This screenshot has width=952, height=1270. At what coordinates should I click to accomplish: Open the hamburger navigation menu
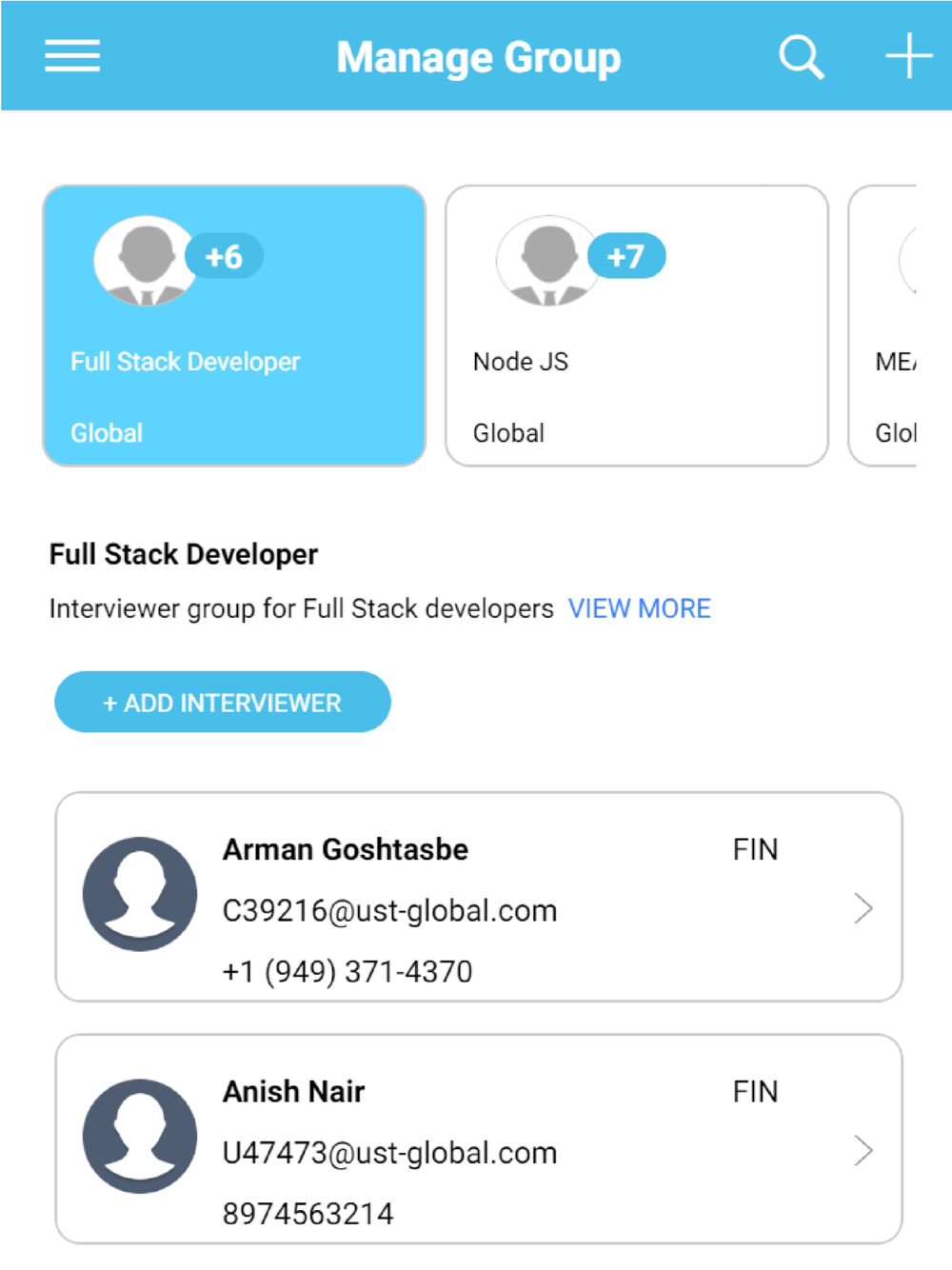tap(72, 56)
